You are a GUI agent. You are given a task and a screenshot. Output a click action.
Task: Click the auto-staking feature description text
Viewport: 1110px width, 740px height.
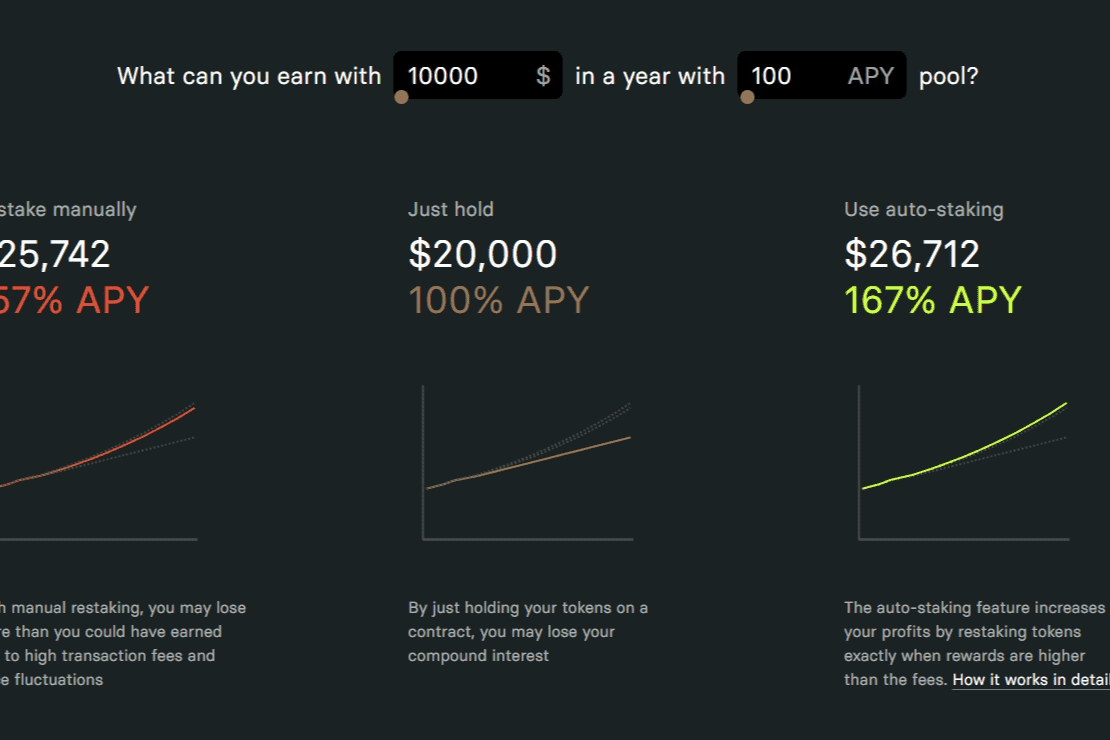pos(976,644)
